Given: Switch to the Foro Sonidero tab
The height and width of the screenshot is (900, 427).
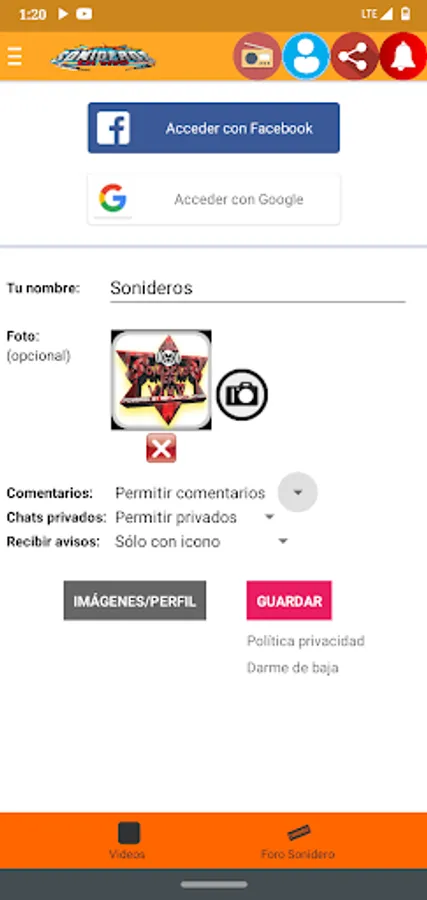Looking at the screenshot, I should (298, 841).
